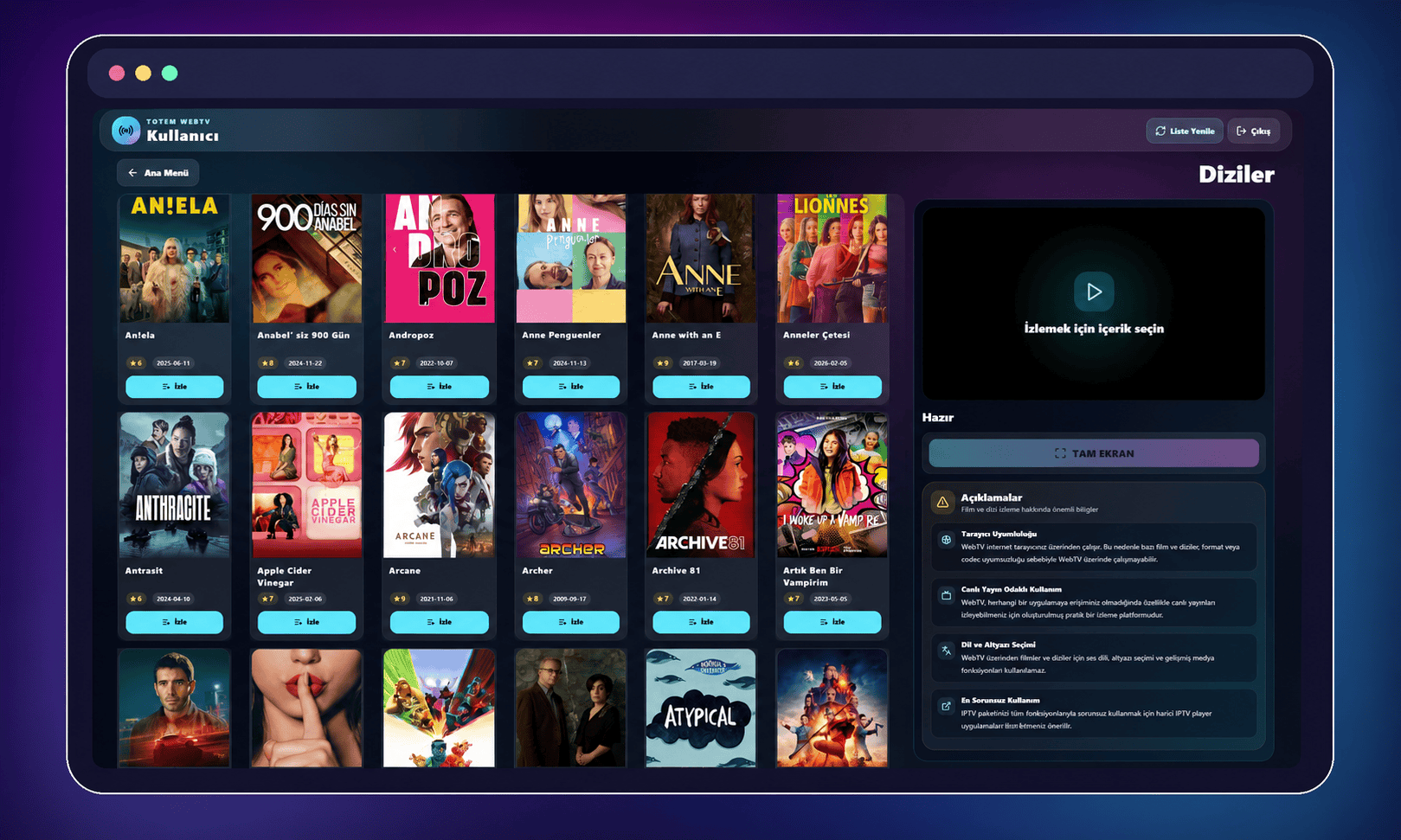This screenshot has height=840, width=1401.
Task: Click the Anneler Çetesi İzle button
Action: (832, 387)
